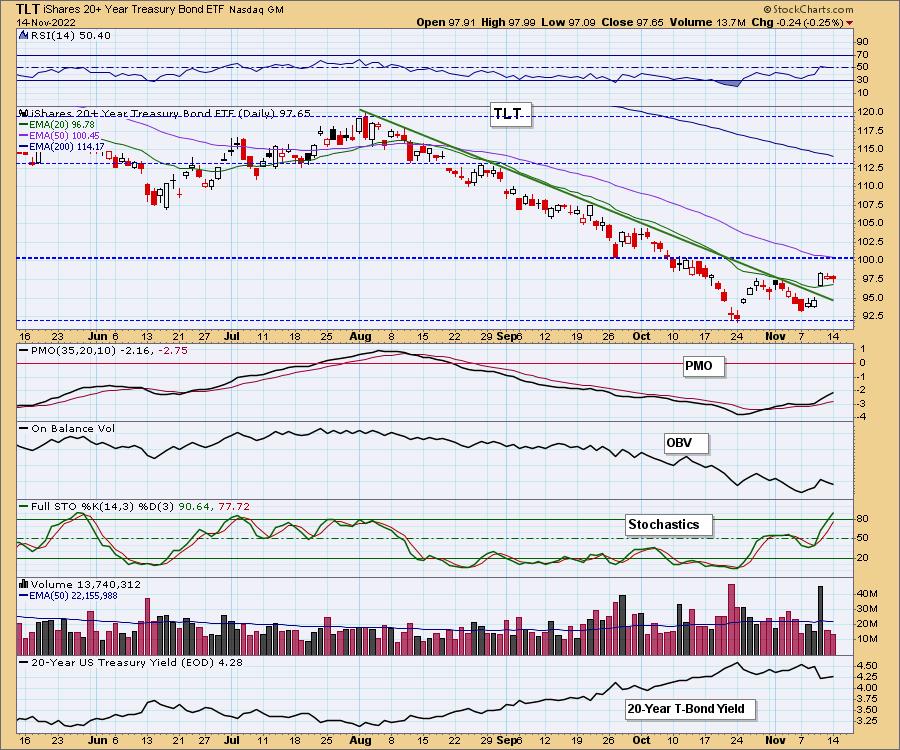Click the 92.5 price axis value
This screenshot has width=900, height=750.
(872, 316)
